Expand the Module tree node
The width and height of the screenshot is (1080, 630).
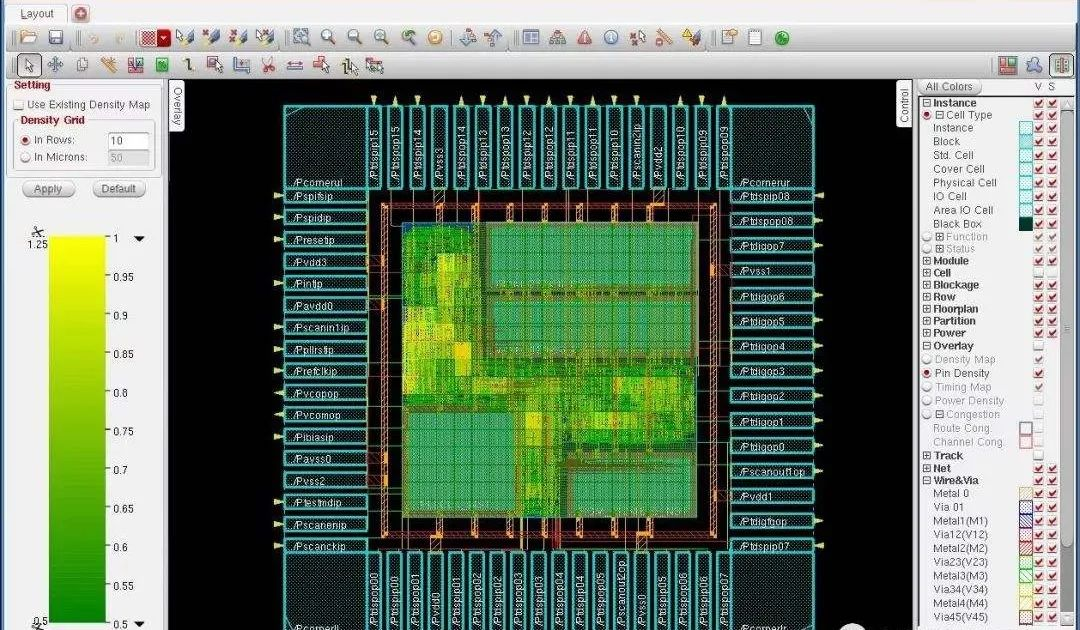927,261
